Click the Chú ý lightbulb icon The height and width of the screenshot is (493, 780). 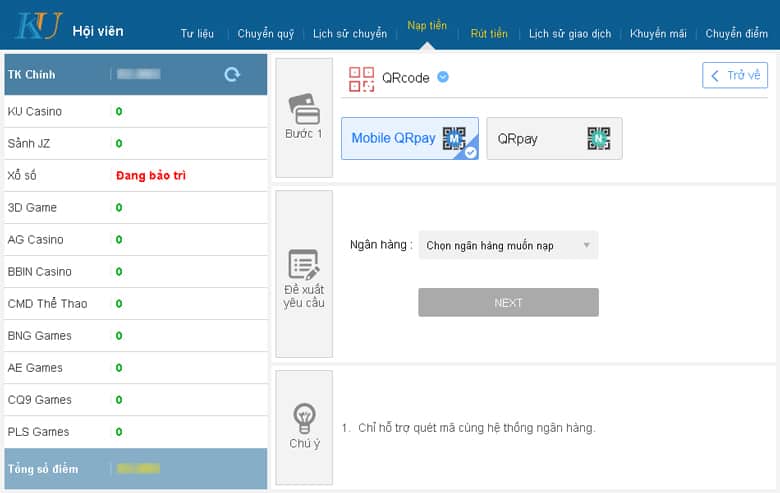tap(304, 418)
